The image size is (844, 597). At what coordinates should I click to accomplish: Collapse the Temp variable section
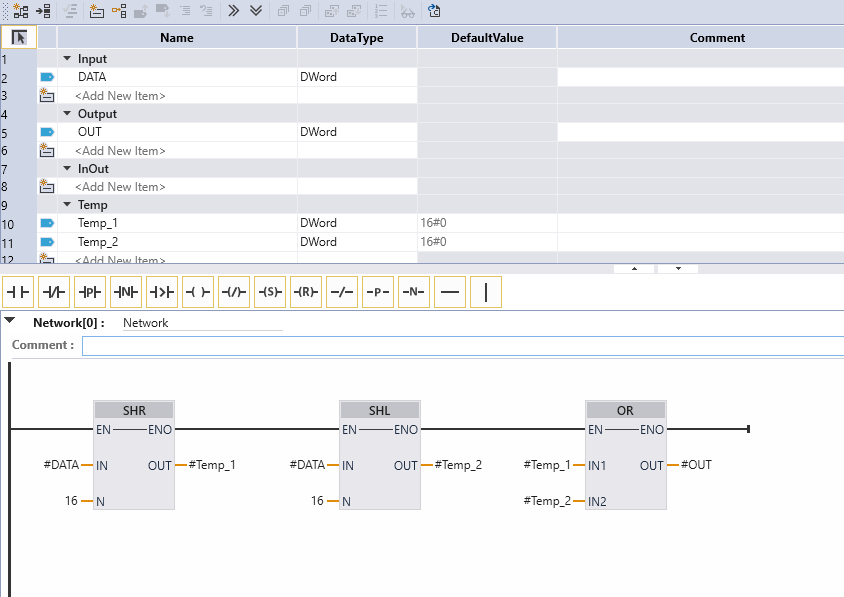tap(67, 205)
